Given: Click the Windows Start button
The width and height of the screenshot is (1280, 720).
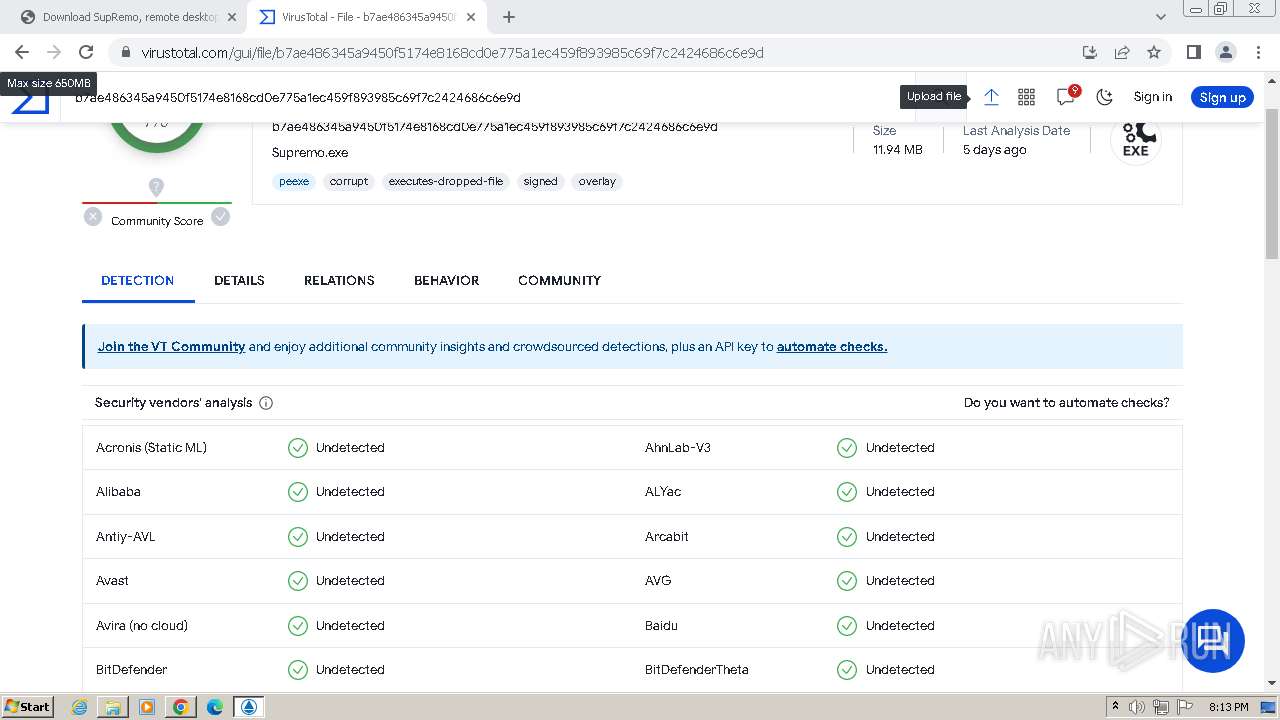Looking at the screenshot, I should (28, 706).
